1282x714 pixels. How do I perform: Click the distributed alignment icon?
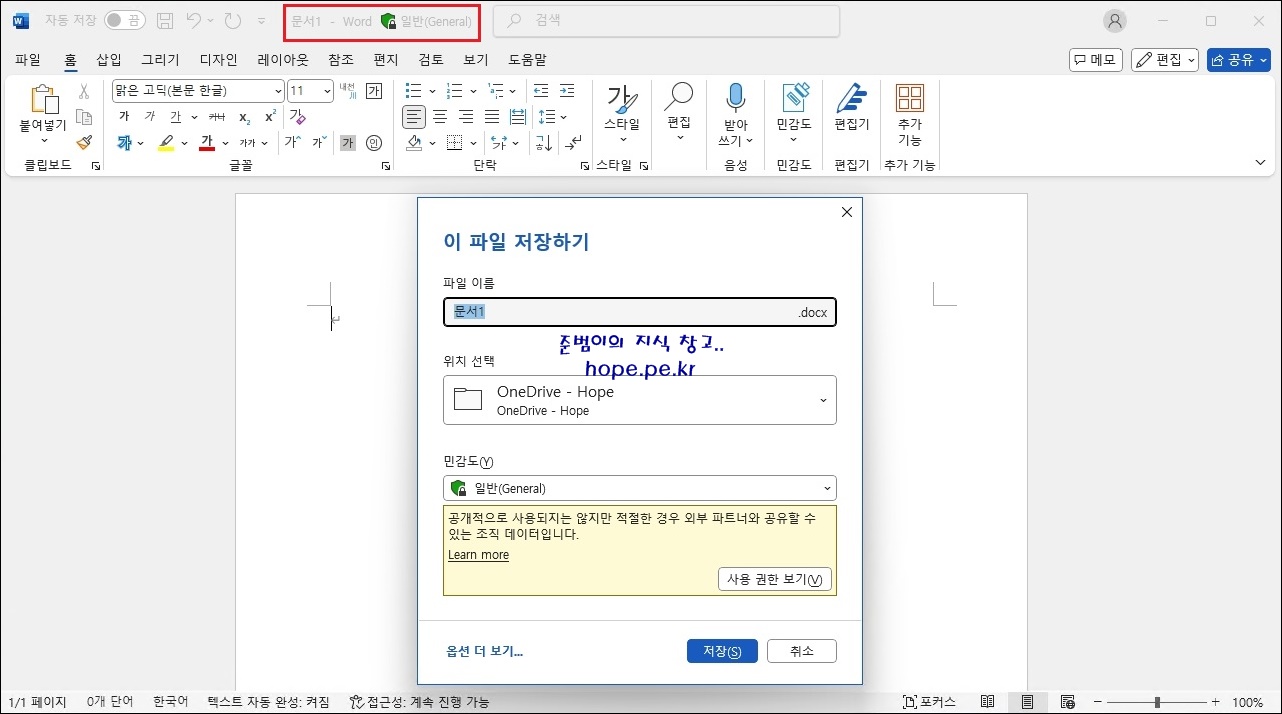[518, 117]
